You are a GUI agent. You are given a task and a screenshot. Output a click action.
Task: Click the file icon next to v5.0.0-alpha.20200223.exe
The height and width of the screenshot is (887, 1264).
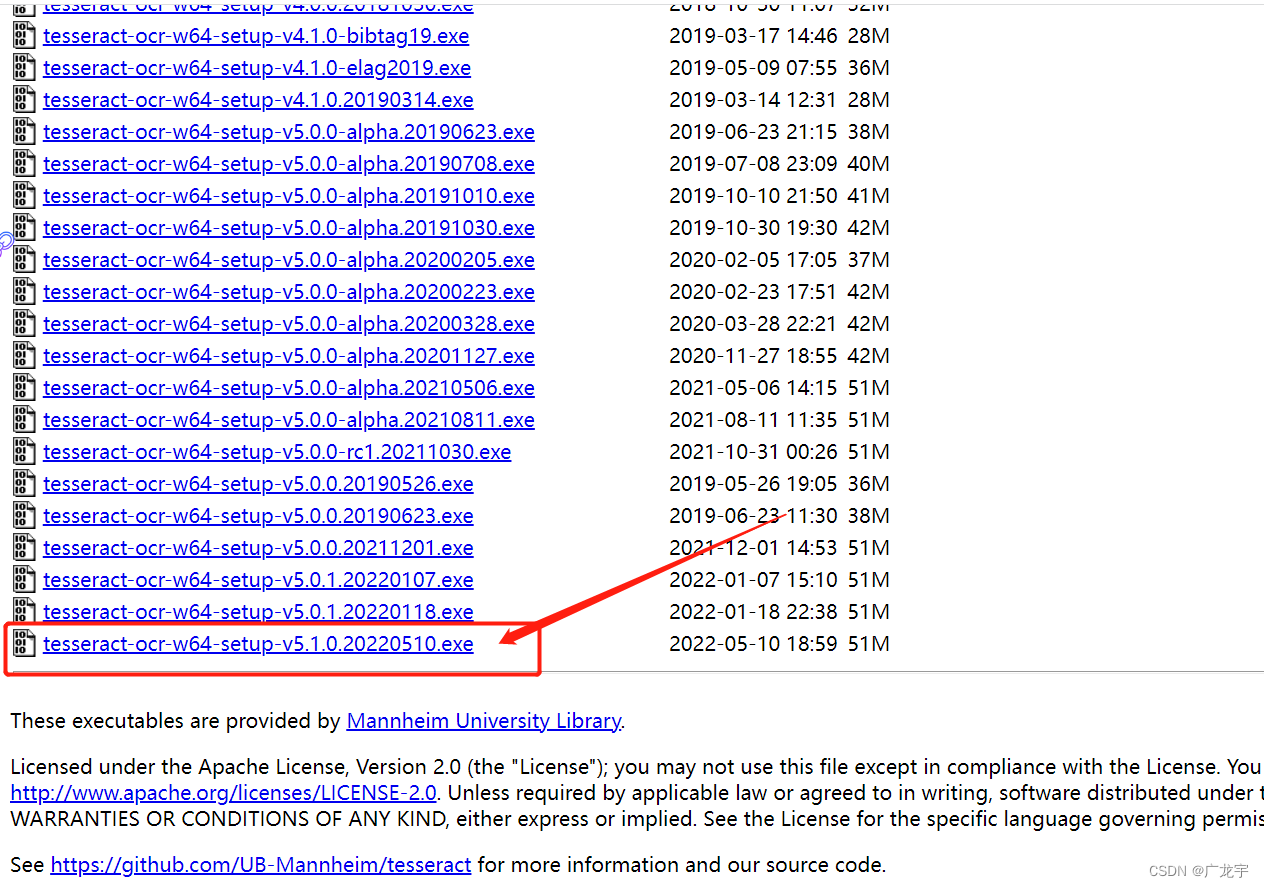pos(24,292)
